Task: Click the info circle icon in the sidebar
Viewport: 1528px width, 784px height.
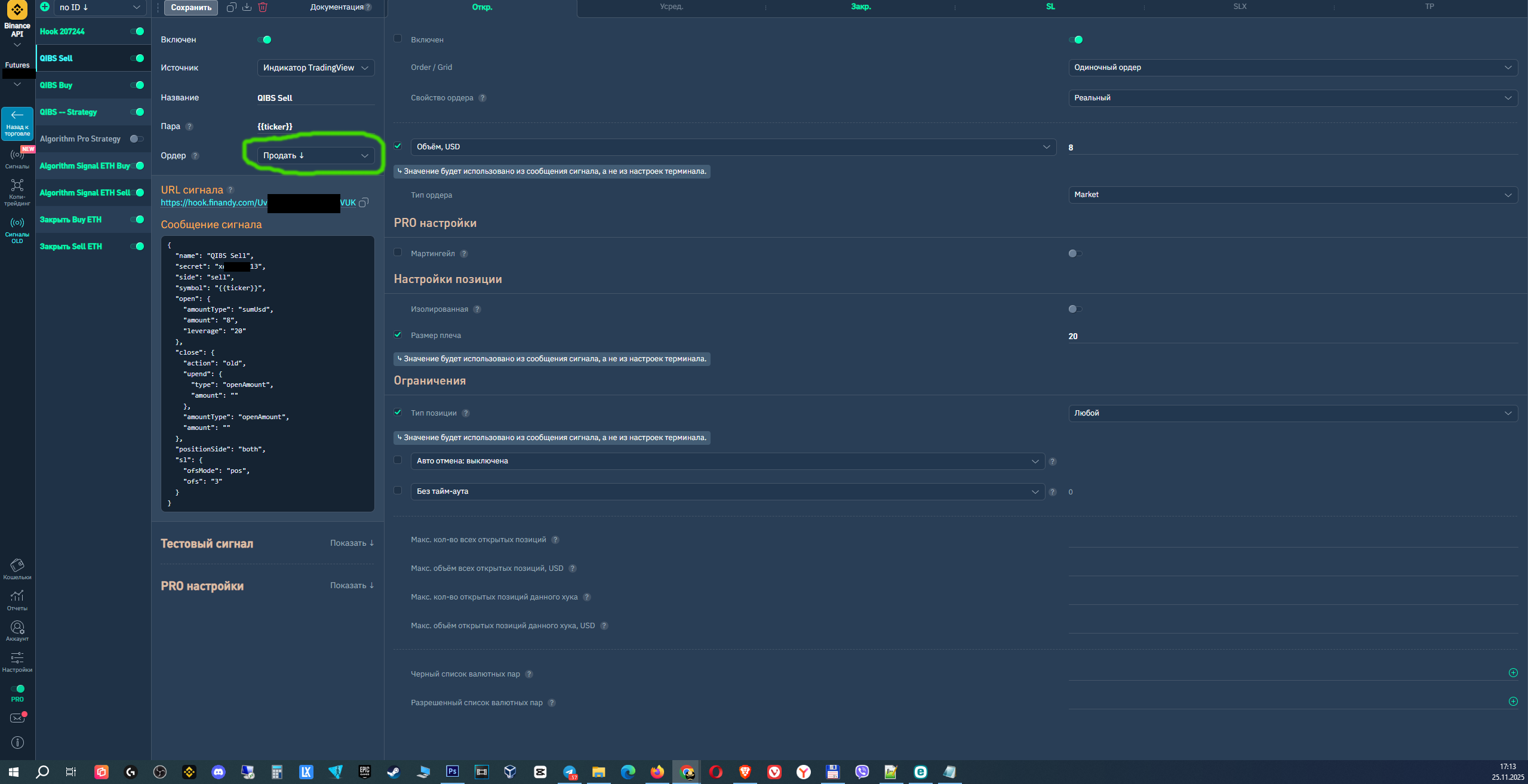Action: [x=17, y=742]
